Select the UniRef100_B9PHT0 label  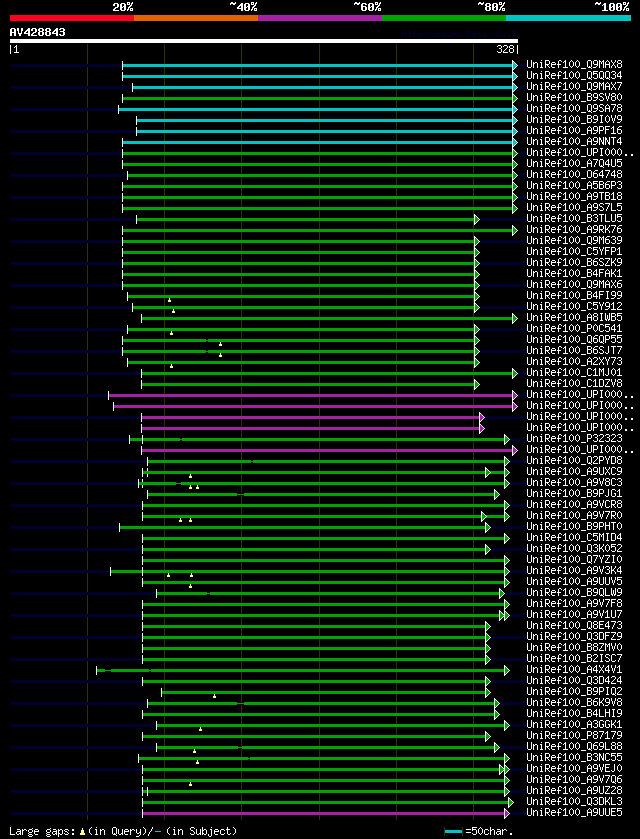coord(574,527)
